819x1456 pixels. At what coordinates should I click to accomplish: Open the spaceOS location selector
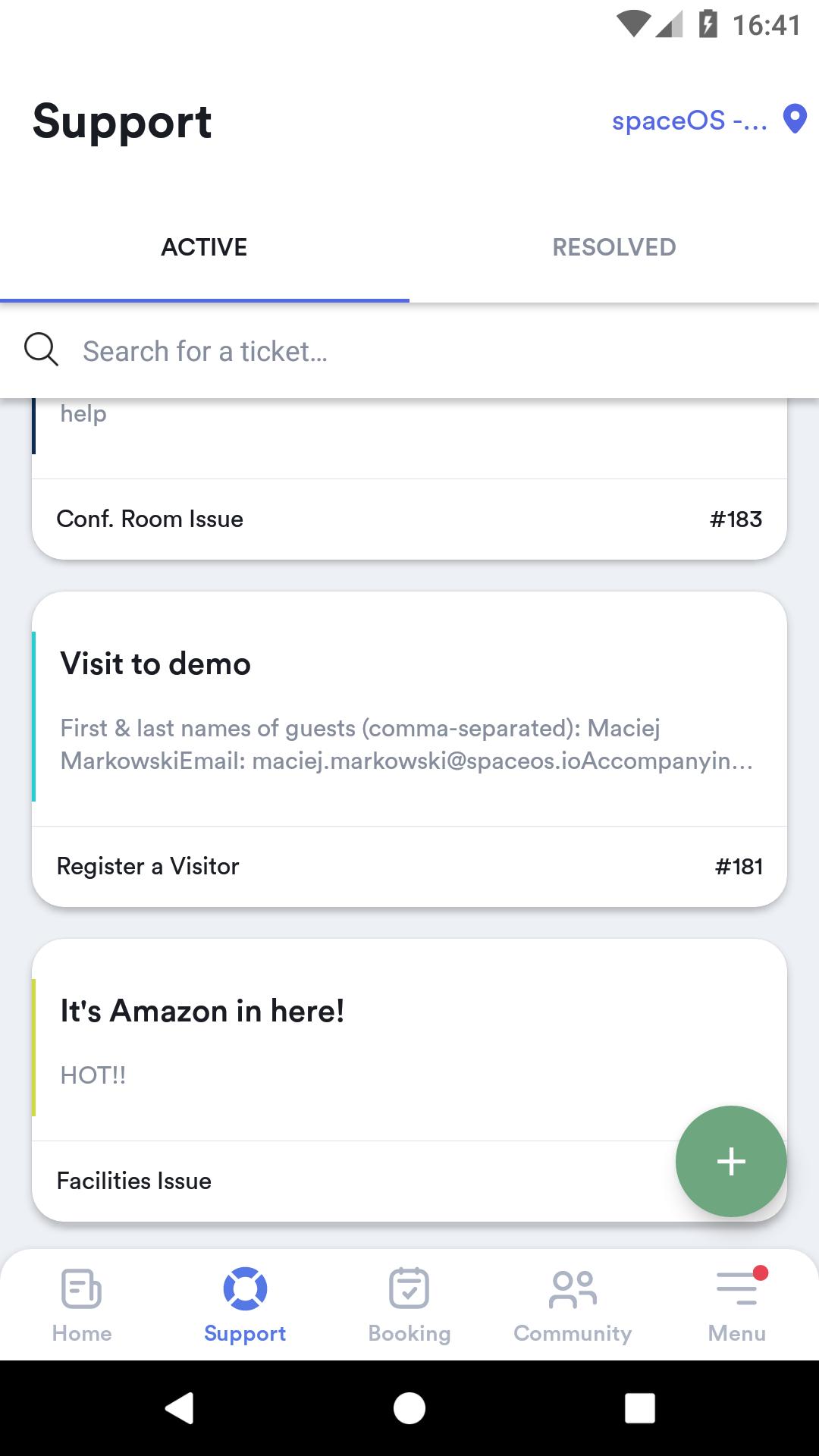click(689, 121)
